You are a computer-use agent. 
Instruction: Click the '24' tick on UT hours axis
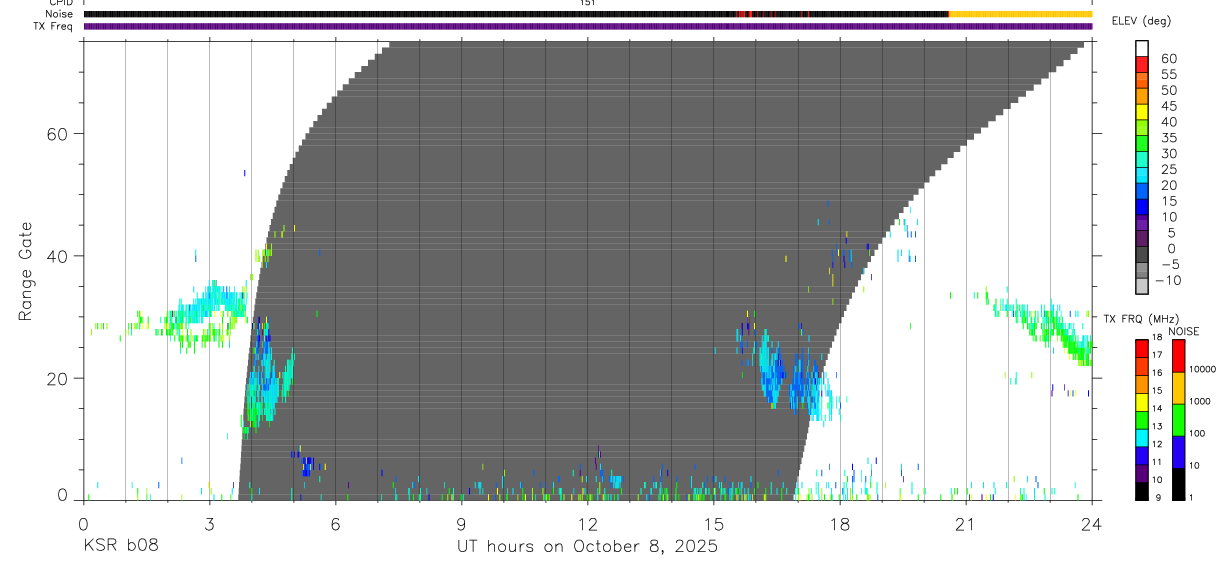(x=1092, y=523)
